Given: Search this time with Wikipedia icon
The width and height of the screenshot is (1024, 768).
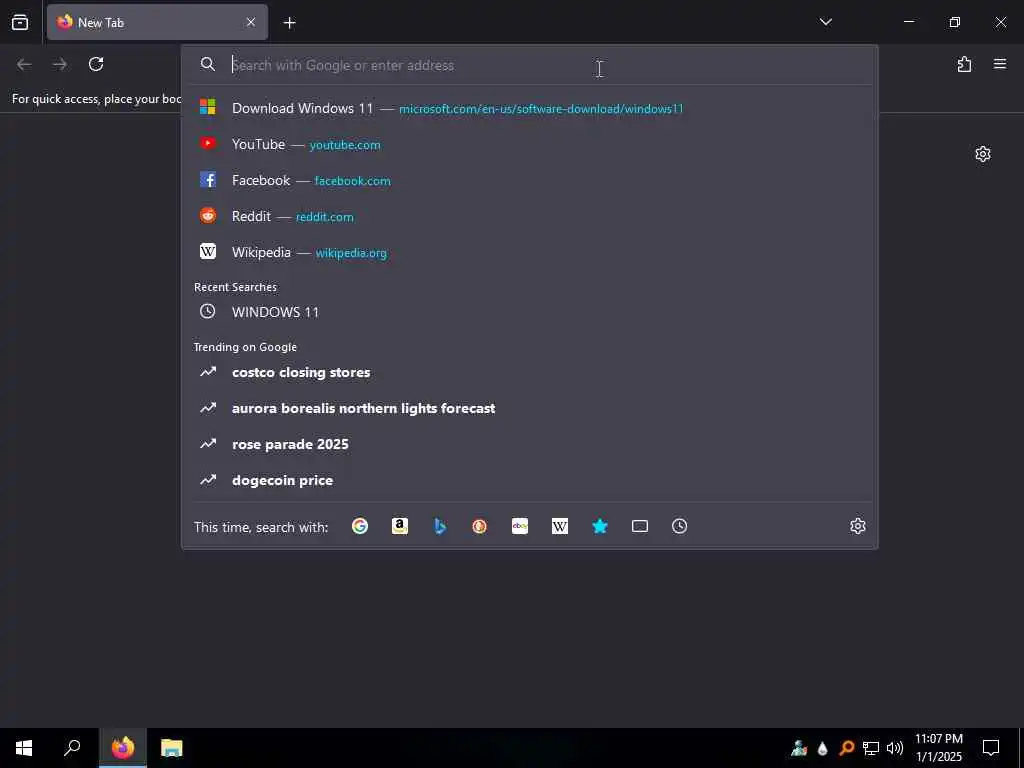Looking at the screenshot, I should pyautogui.click(x=560, y=526).
